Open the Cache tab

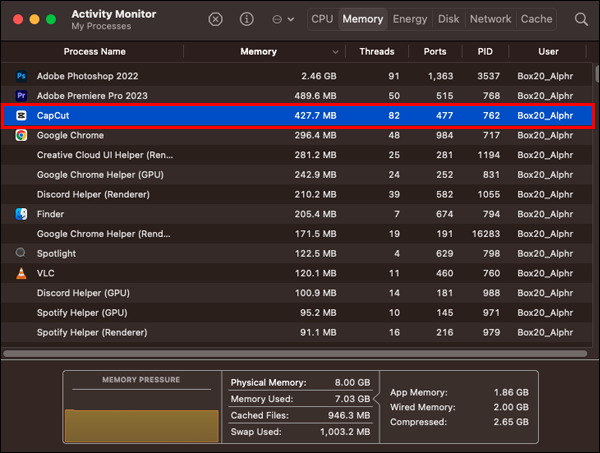coord(536,19)
